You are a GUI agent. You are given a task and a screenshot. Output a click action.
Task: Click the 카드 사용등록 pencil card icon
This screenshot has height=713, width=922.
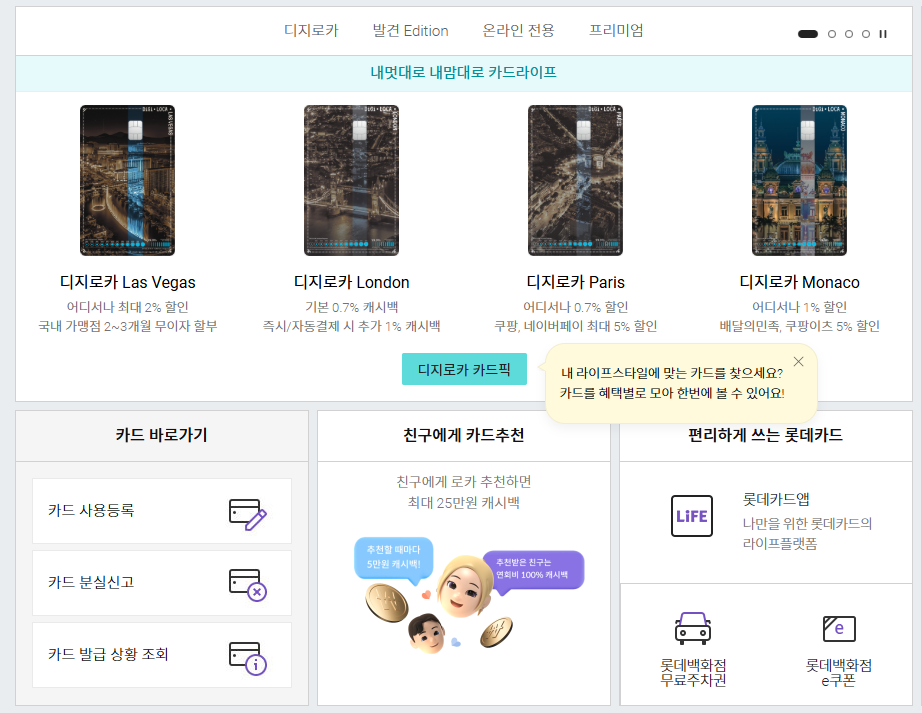click(248, 514)
